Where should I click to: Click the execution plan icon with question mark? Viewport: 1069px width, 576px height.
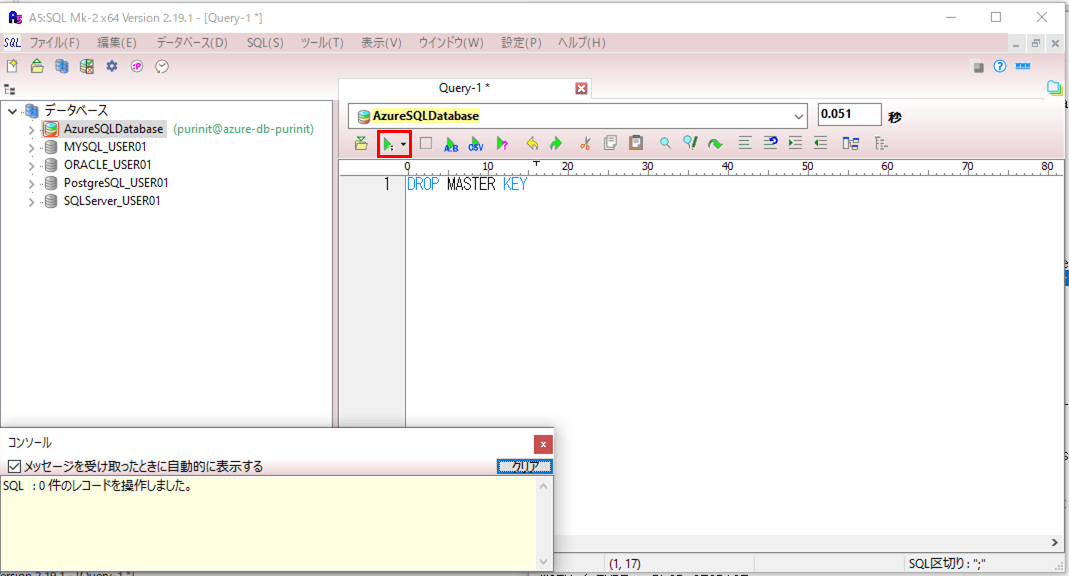click(502, 144)
